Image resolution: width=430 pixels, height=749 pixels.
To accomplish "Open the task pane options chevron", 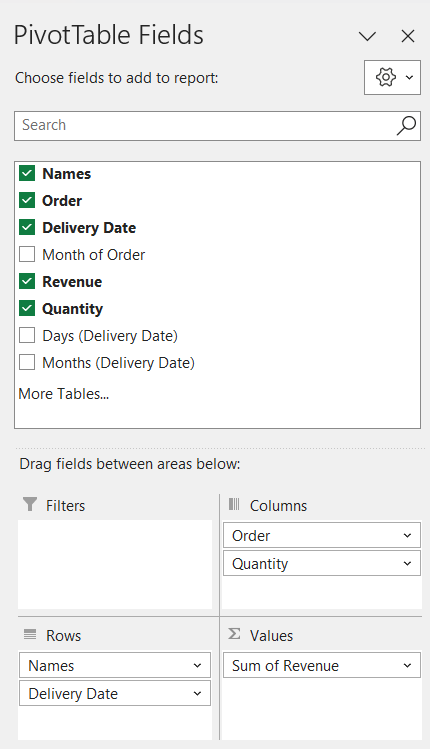I will 367,36.
